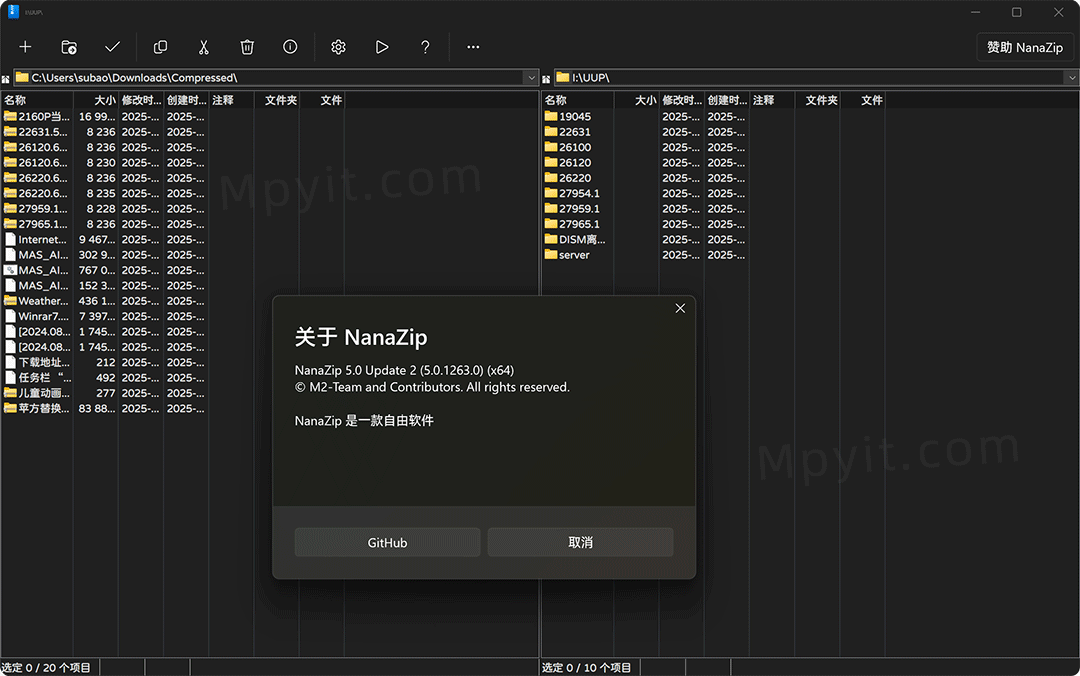Click the Delete trash bin icon
This screenshot has height=676, width=1080.
point(247,47)
